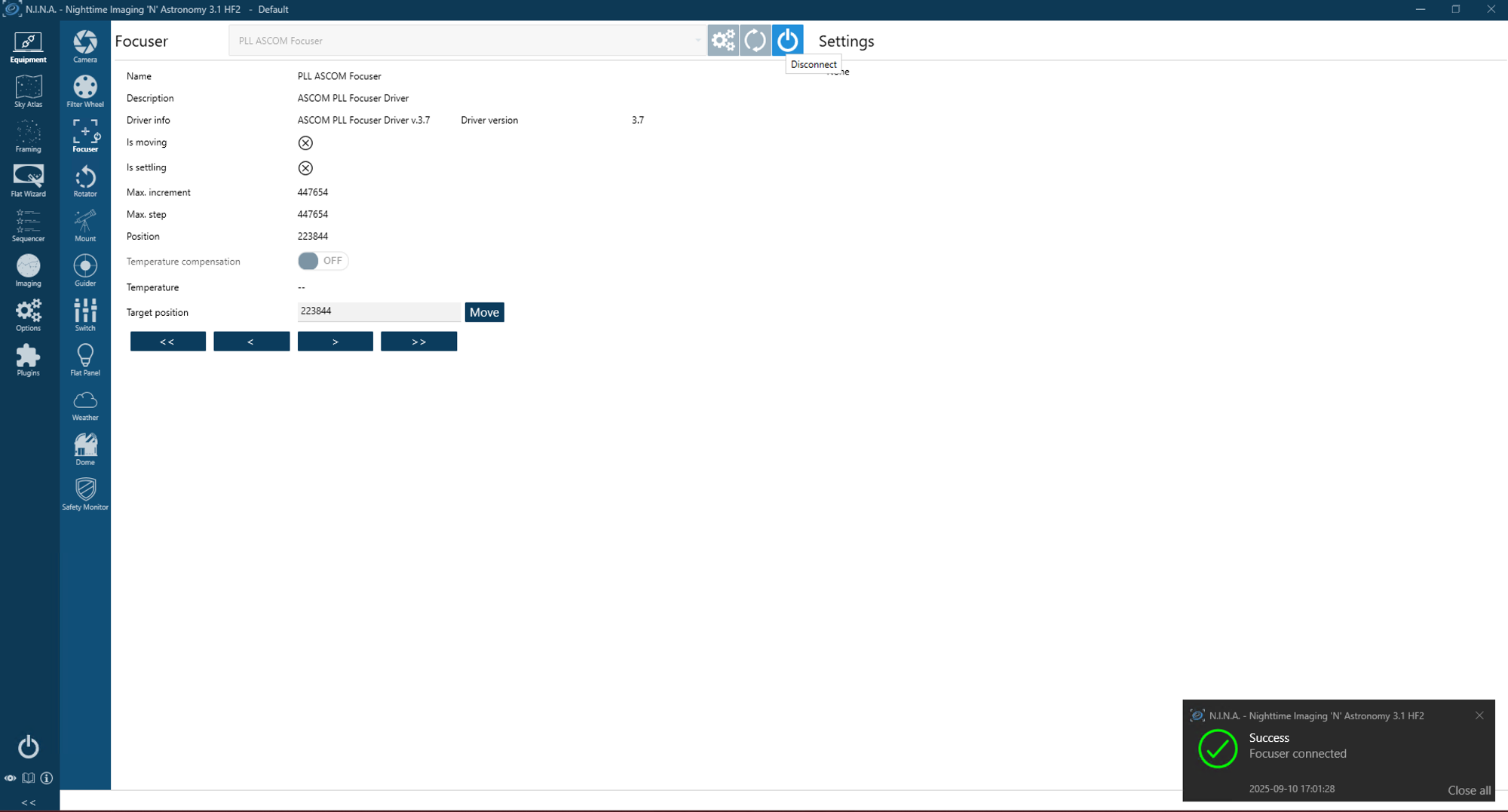Viewport: 1508px width, 812px height.
Task: Open the Weather equipment tab
Action: 85,405
